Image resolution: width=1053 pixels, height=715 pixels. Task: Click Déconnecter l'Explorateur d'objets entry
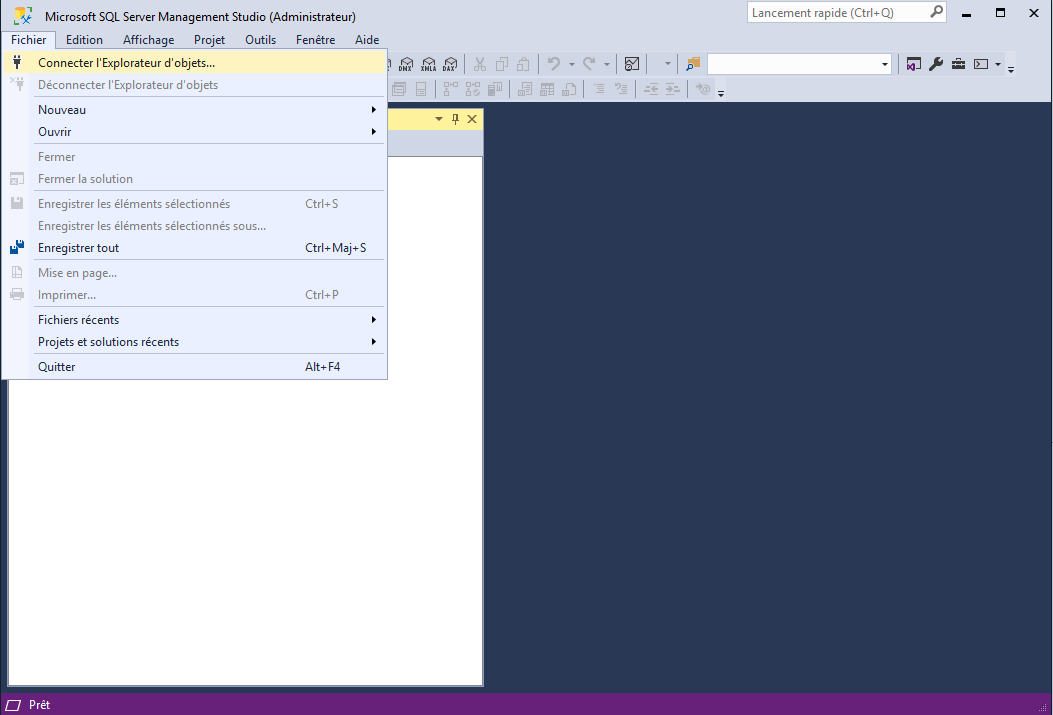pos(195,85)
